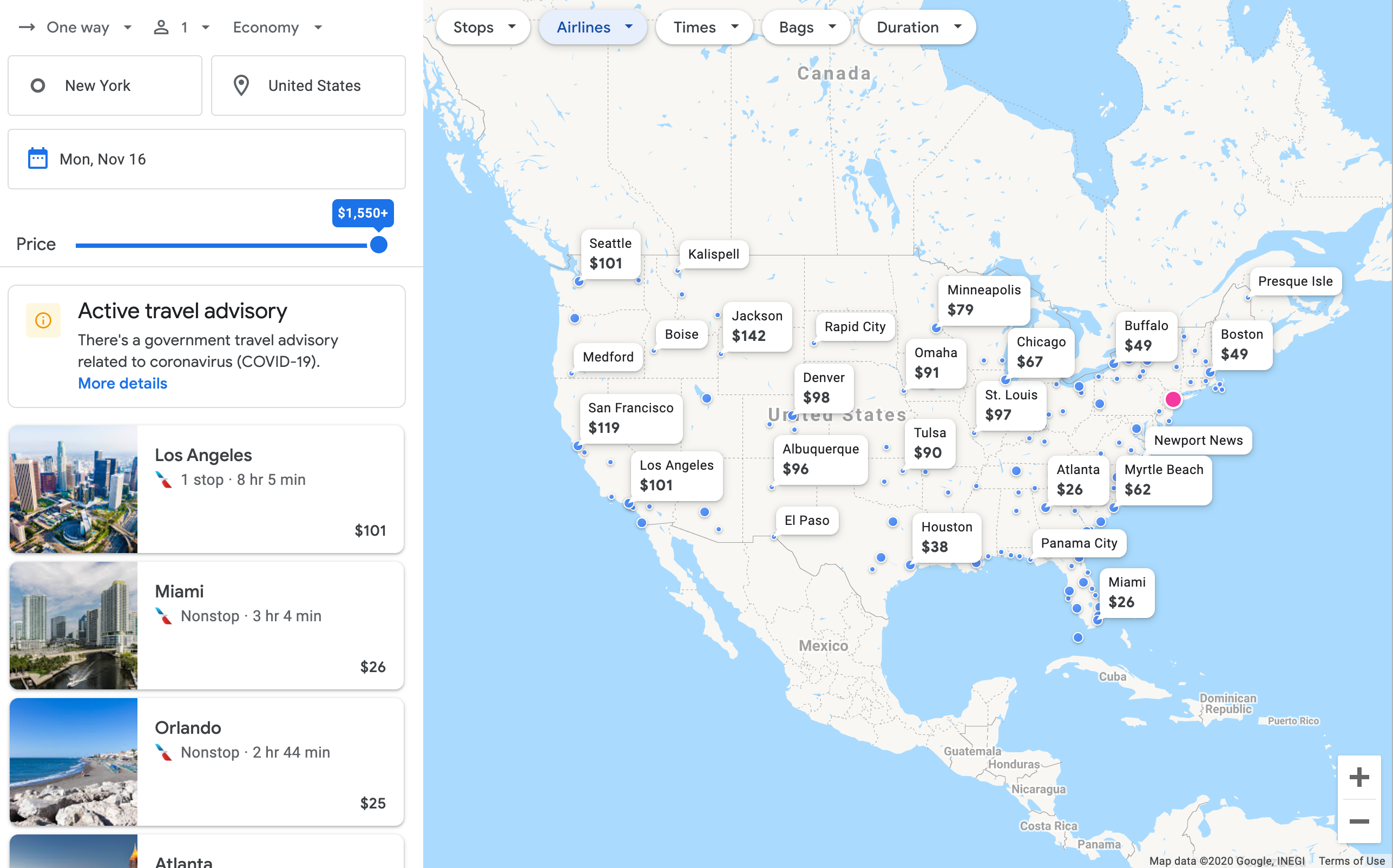The width and height of the screenshot is (1393, 868).
Task: Click the price slider handle
Action: (379, 245)
